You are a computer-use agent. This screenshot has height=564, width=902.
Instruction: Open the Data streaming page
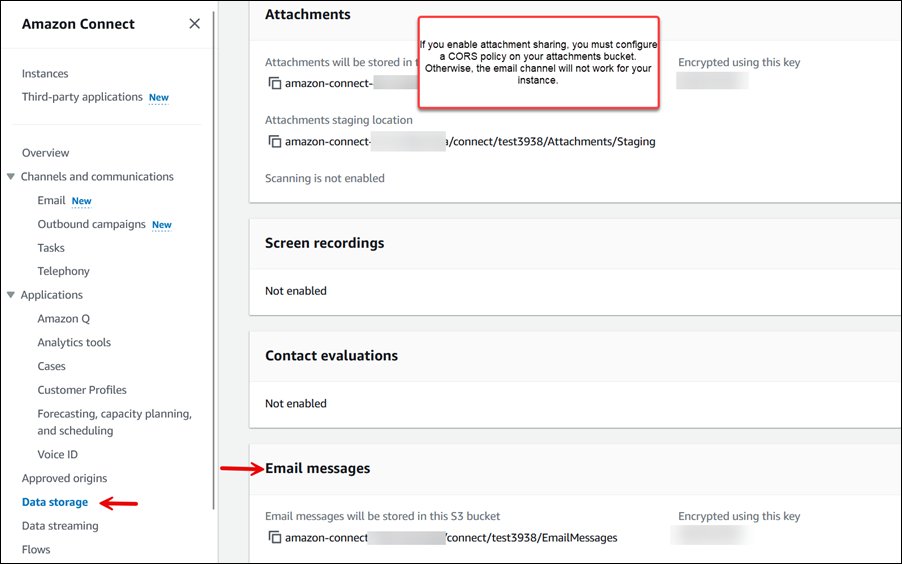pos(60,526)
